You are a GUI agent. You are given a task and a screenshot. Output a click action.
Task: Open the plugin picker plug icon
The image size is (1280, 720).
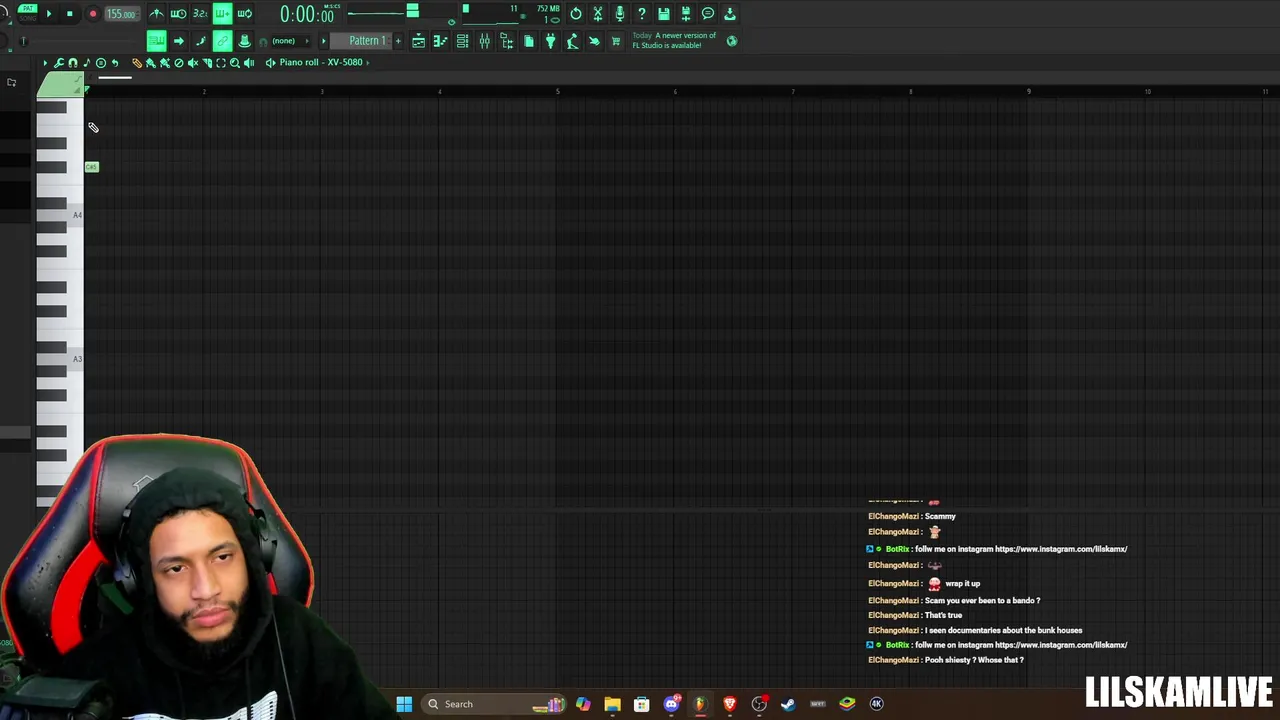coord(550,41)
